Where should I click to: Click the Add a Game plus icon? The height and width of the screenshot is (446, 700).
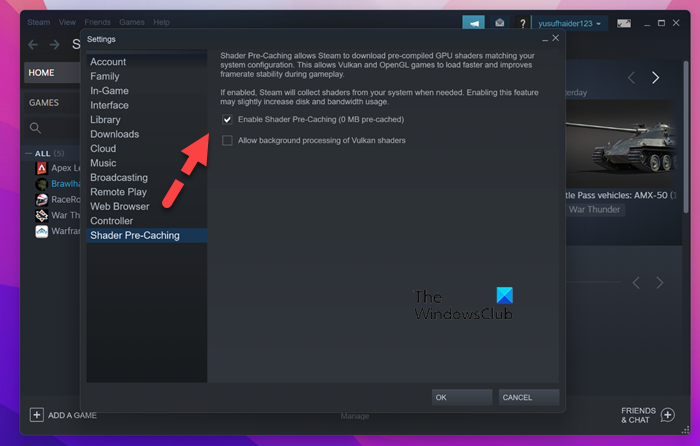pos(37,415)
